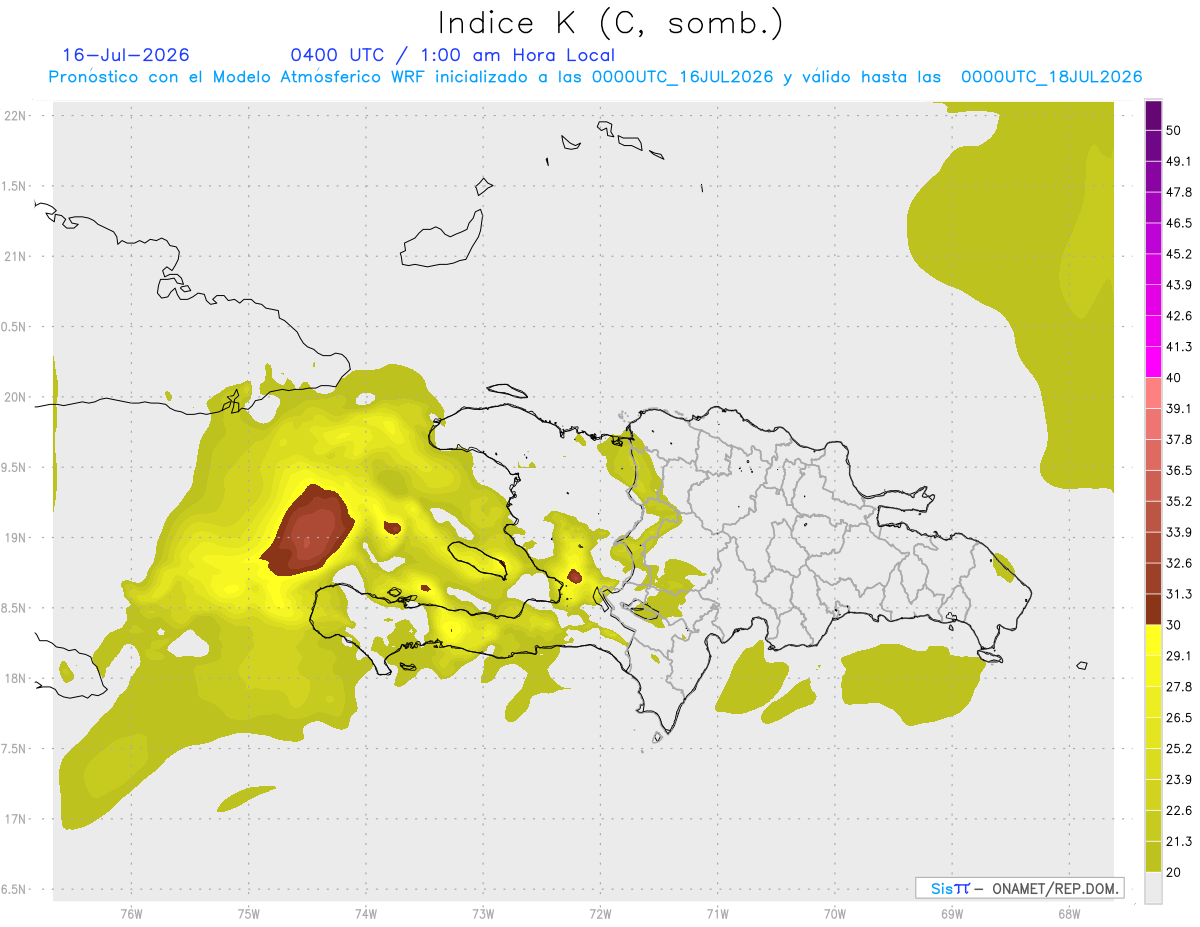Screen dimensions: 1200x927
Task: Click the '74W' longitude label
Action: coord(365,914)
